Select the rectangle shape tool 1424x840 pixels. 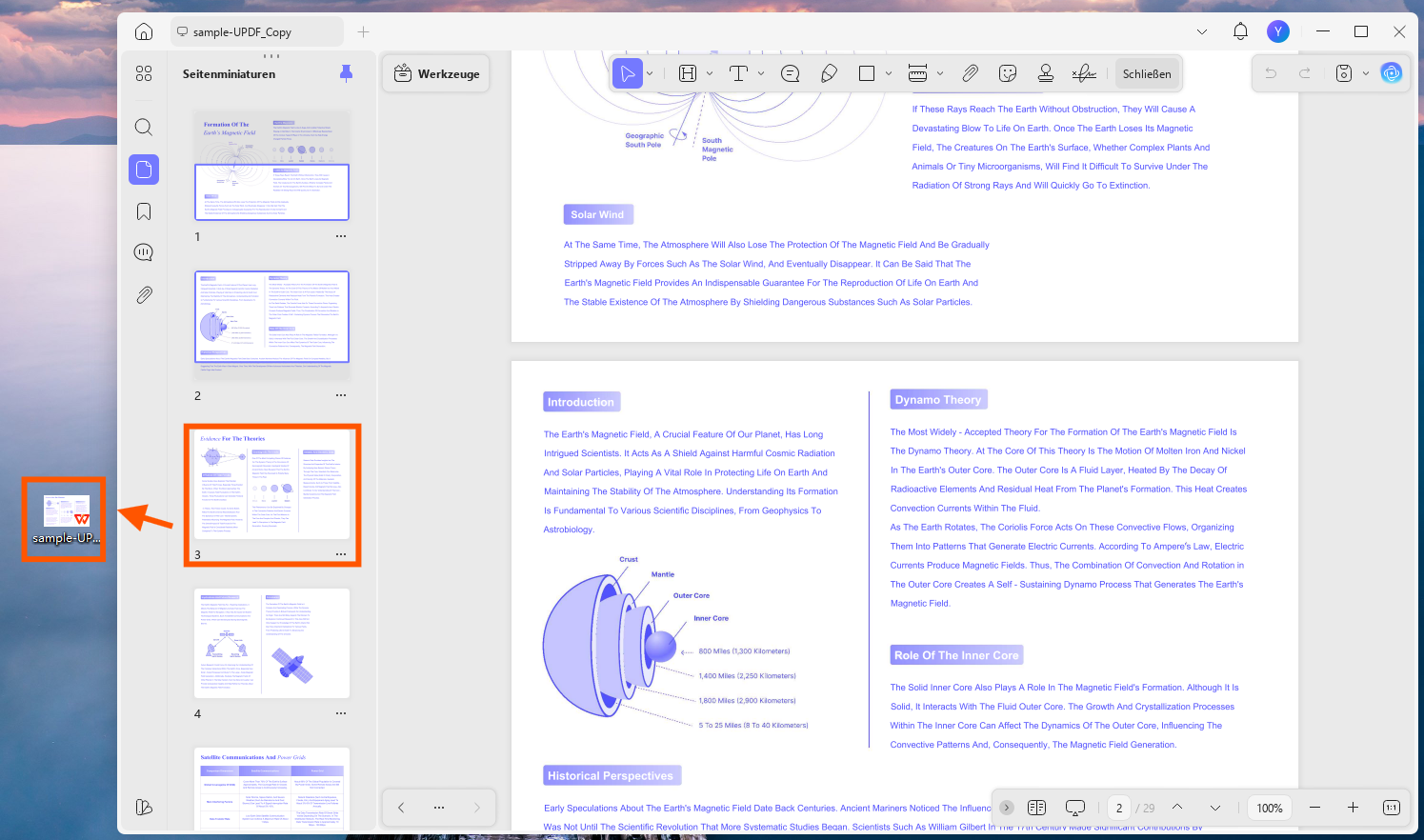[867, 73]
